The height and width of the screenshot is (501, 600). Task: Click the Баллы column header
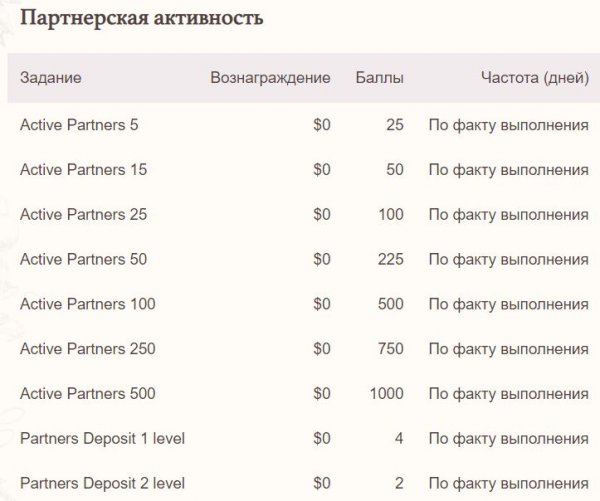(380, 78)
